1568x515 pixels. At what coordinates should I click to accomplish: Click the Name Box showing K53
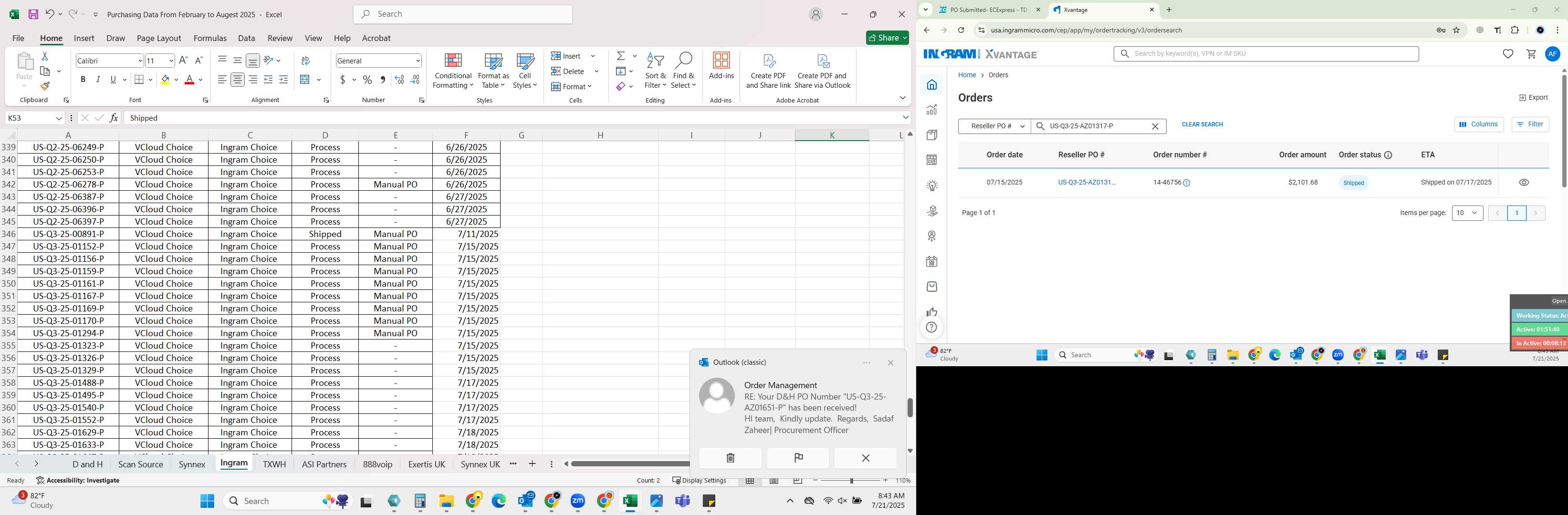tap(35, 118)
